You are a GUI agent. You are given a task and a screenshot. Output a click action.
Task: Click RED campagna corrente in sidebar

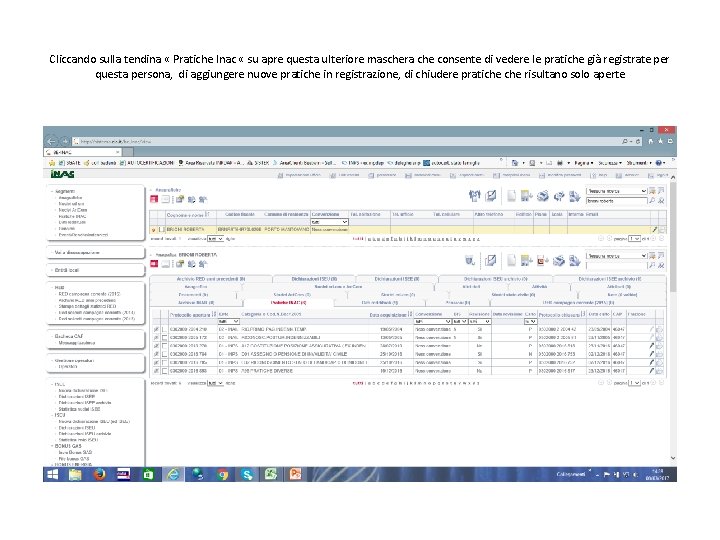89,293
